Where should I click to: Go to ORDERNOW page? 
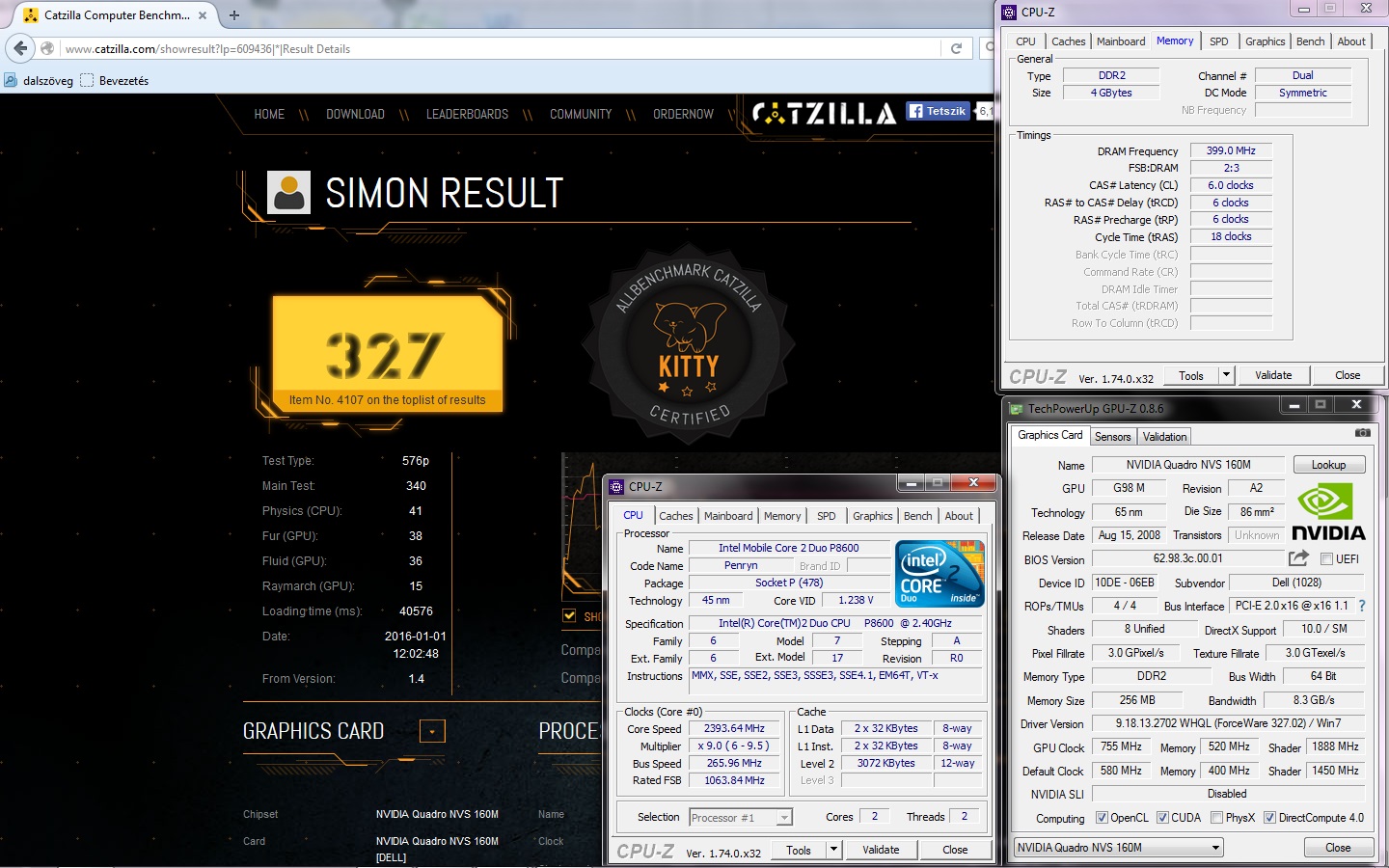(x=683, y=114)
